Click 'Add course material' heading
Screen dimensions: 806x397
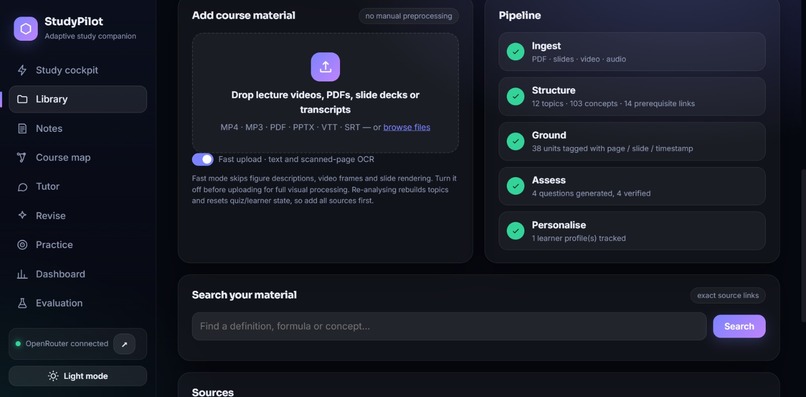[x=244, y=15]
